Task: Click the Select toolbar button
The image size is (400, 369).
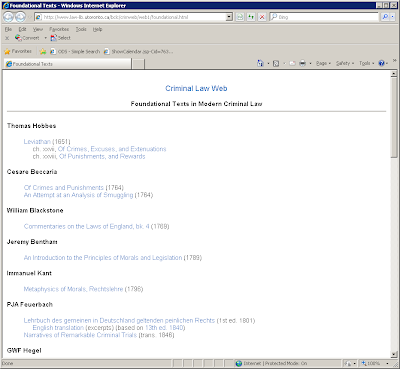Action: [x=60, y=38]
